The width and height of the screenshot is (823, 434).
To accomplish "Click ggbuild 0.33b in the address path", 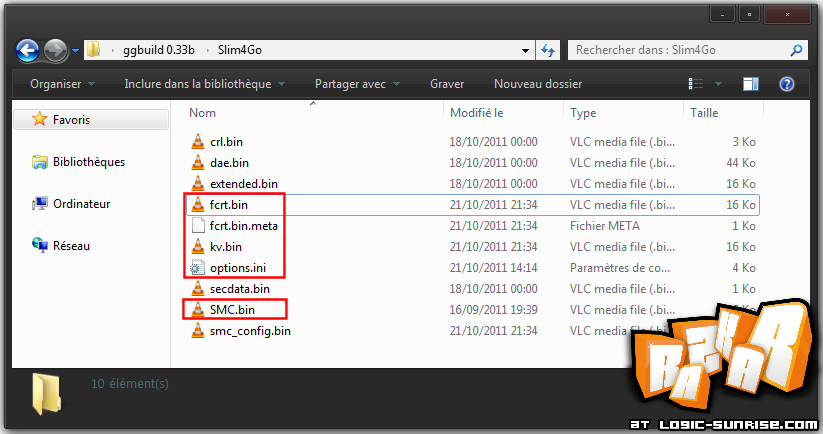I will [157, 49].
